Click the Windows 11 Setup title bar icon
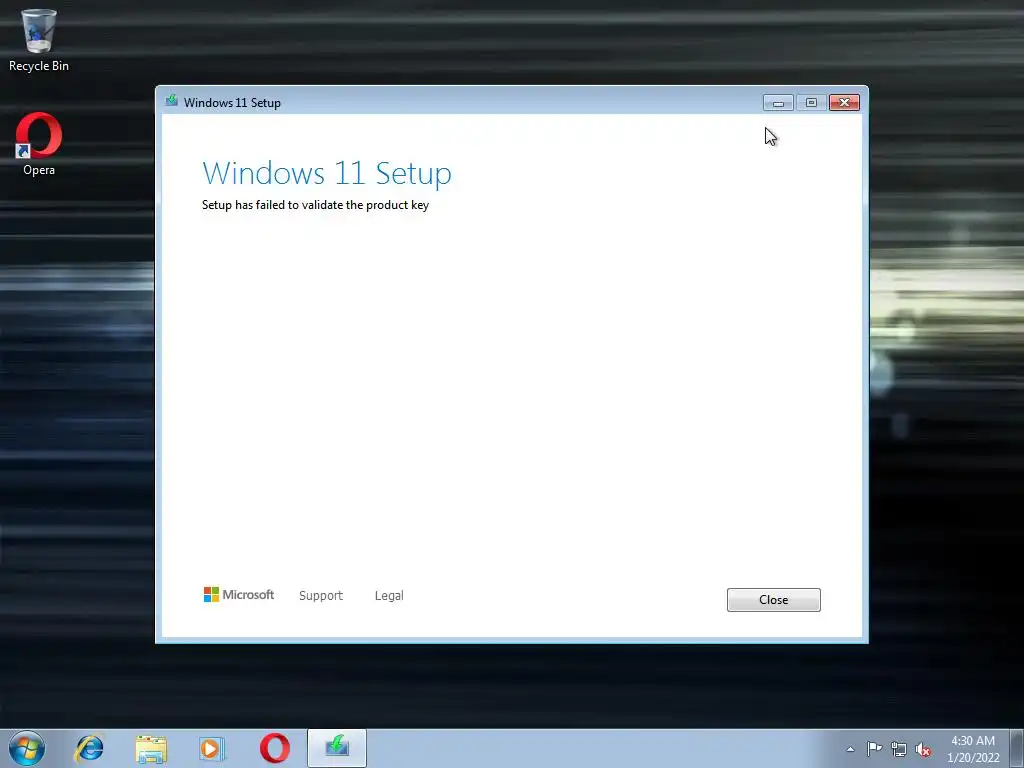Screen dimensions: 1024x768 pos(172,101)
